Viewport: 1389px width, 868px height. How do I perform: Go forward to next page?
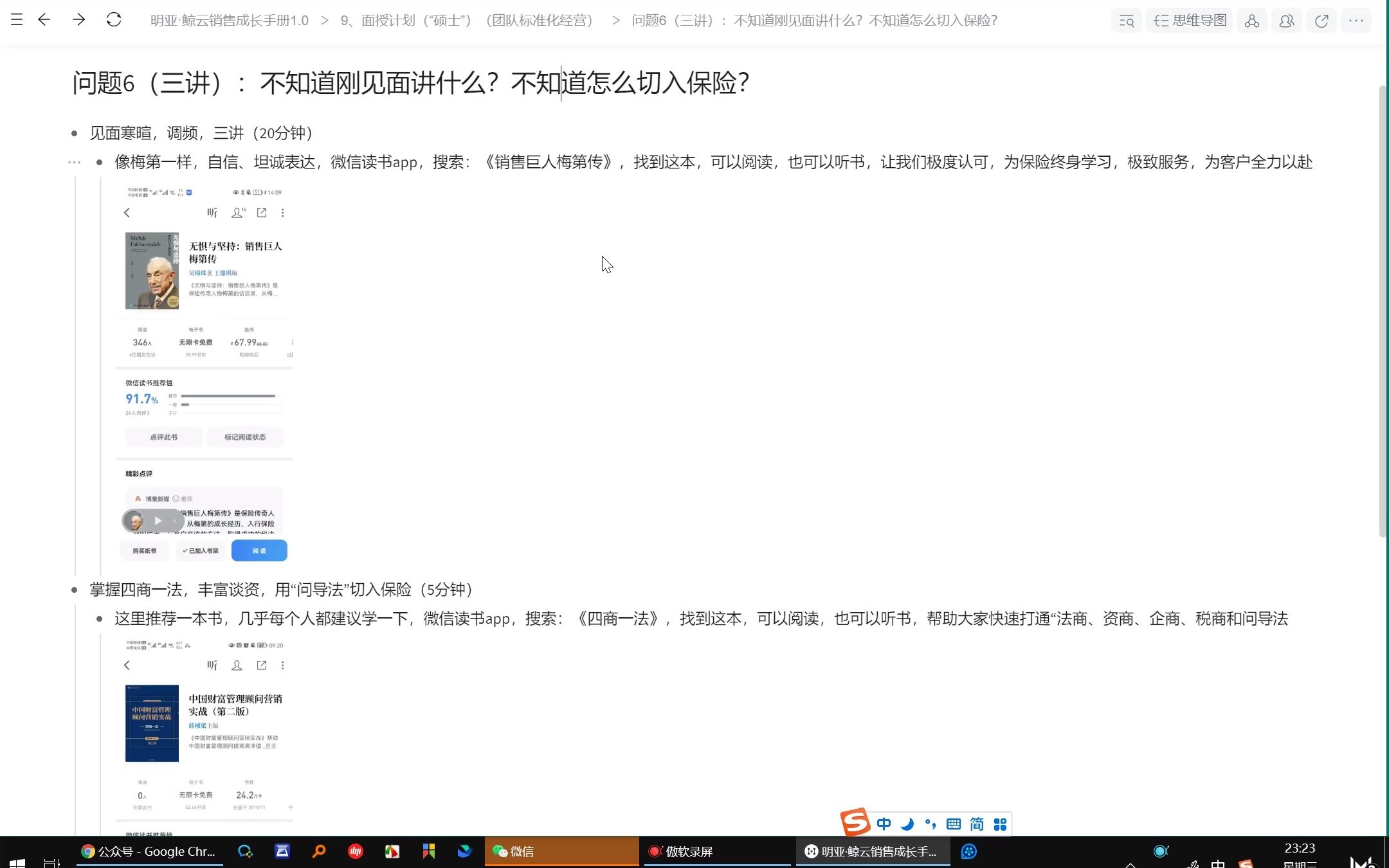[x=79, y=20]
